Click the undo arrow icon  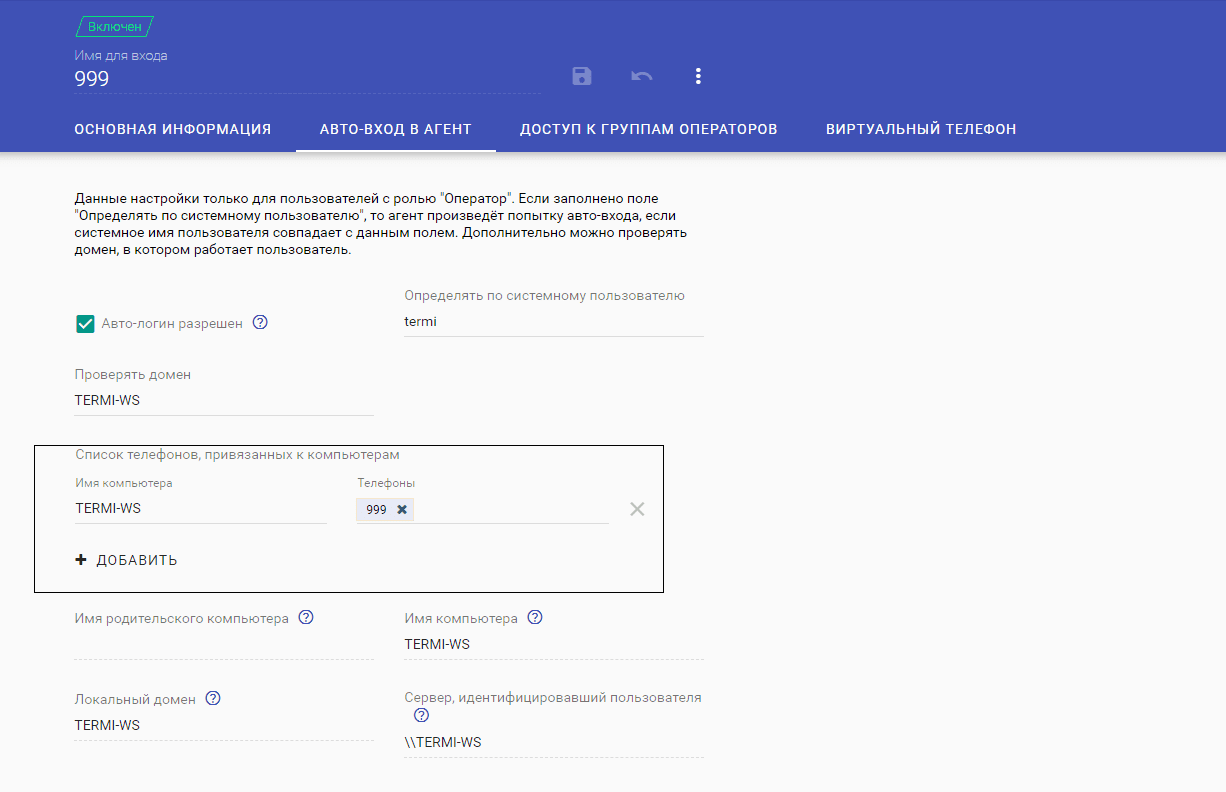[x=642, y=76]
